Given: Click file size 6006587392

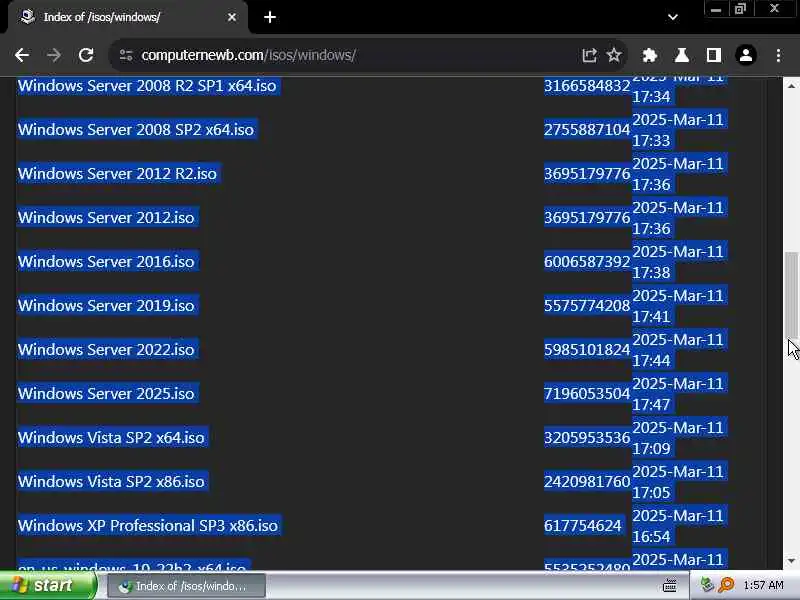Looking at the screenshot, I should 587,261.
